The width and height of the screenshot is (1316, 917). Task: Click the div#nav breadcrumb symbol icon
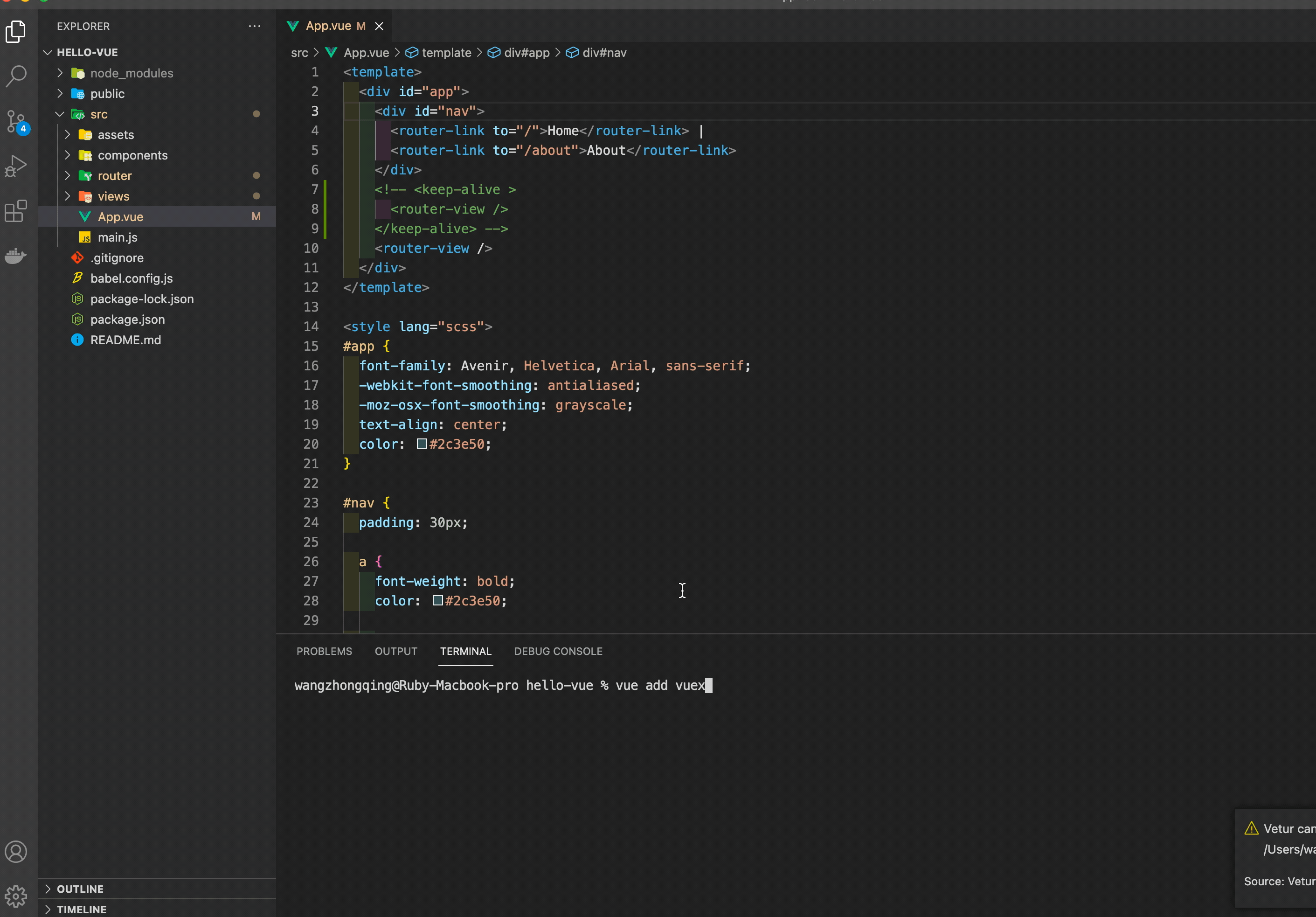coord(572,53)
